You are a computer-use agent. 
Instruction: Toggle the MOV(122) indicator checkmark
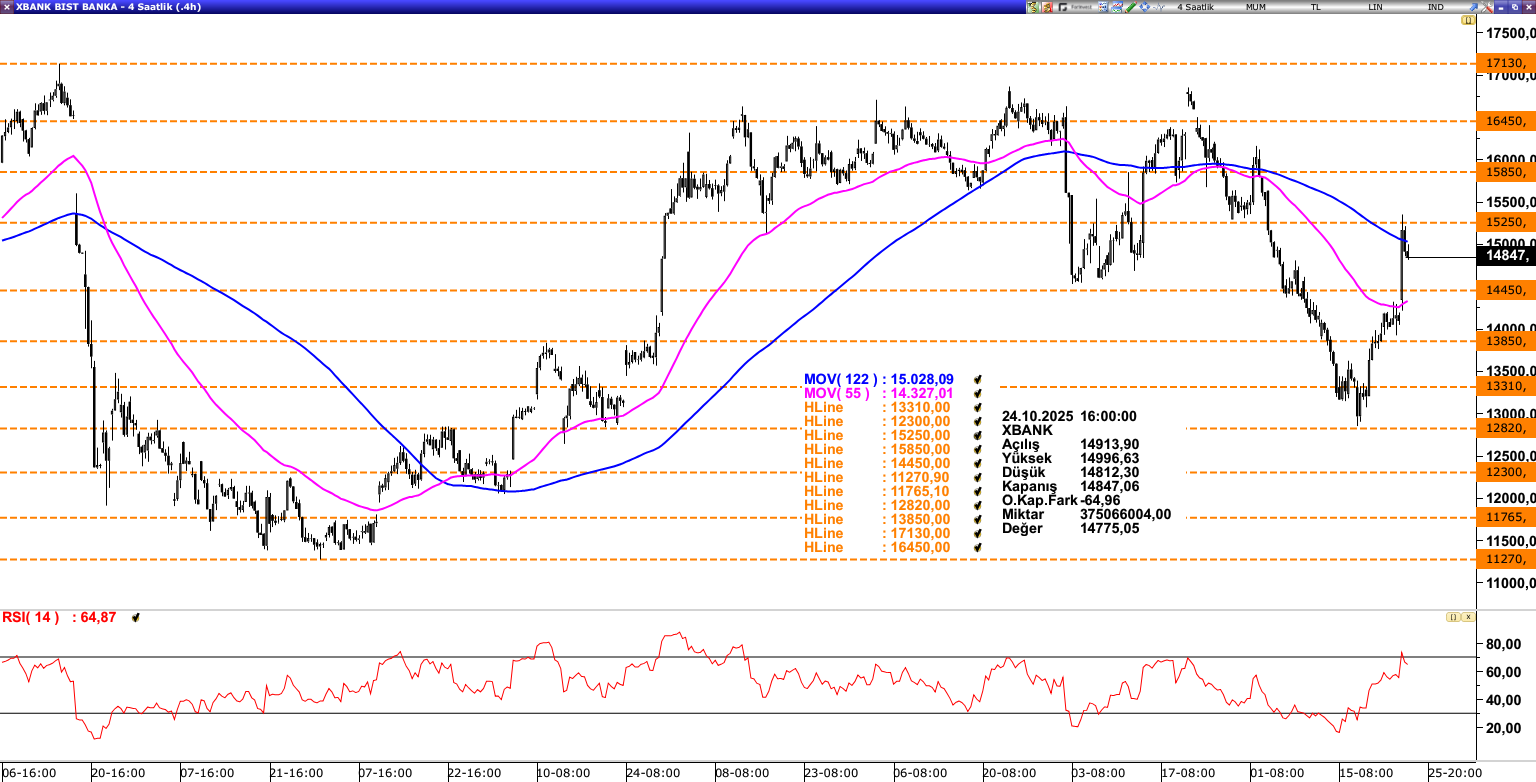tap(977, 380)
